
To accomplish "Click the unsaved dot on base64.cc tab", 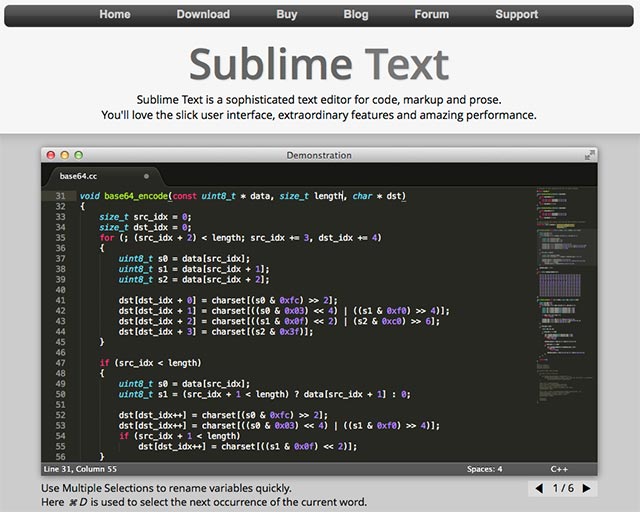I will click(146, 176).
